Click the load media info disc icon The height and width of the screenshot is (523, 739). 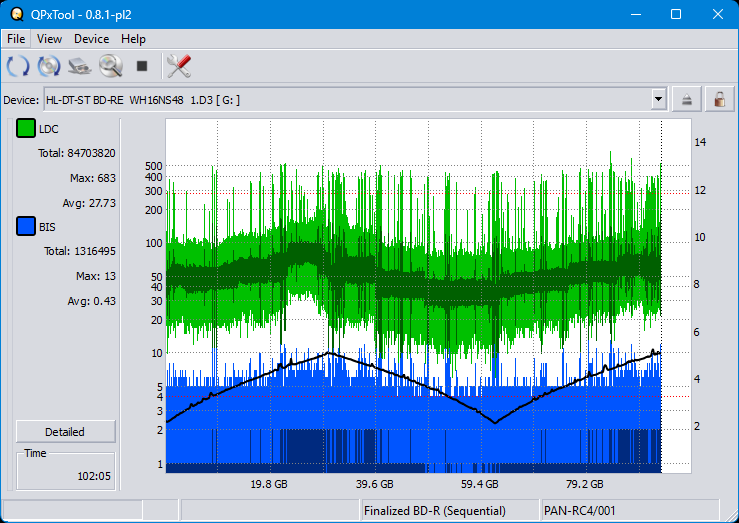point(49,66)
